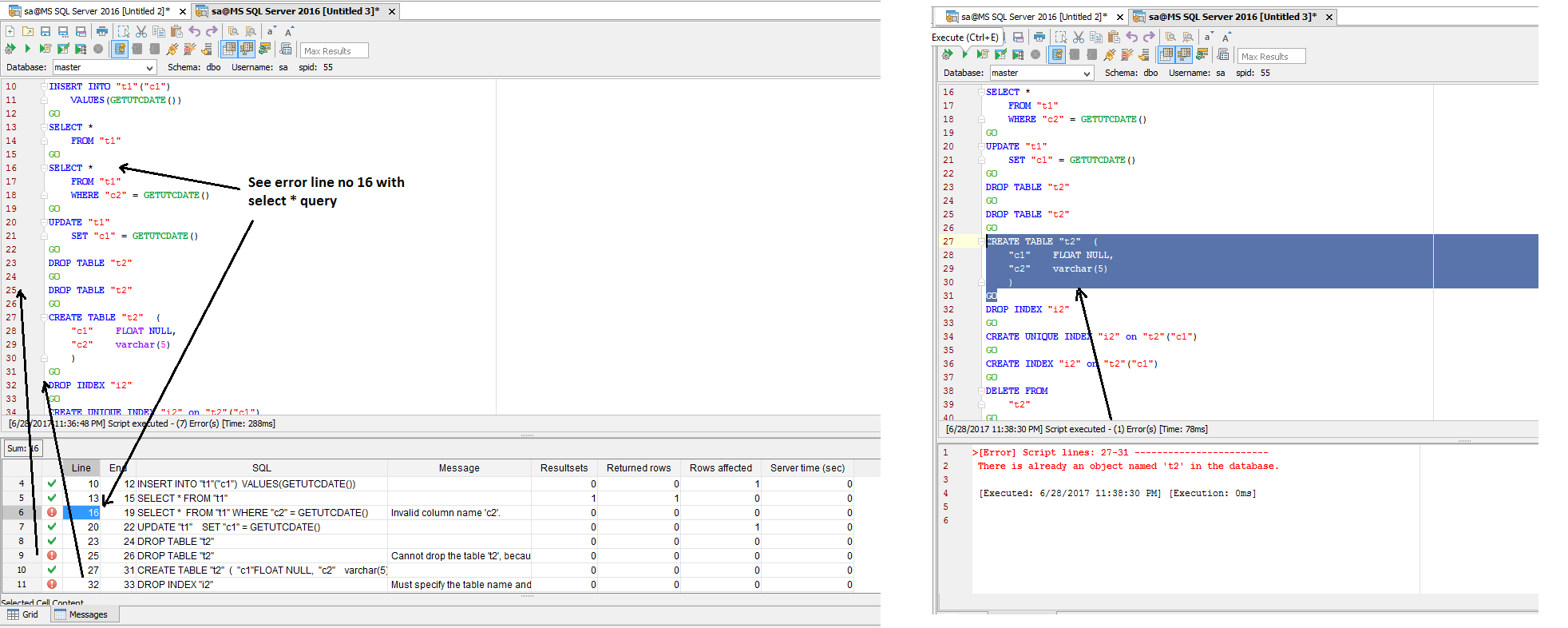Image resolution: width=1568 pixels, height=628 pixels.
Task: Click the Cut scissors icon in right window
Action: tap(1079, 37)
